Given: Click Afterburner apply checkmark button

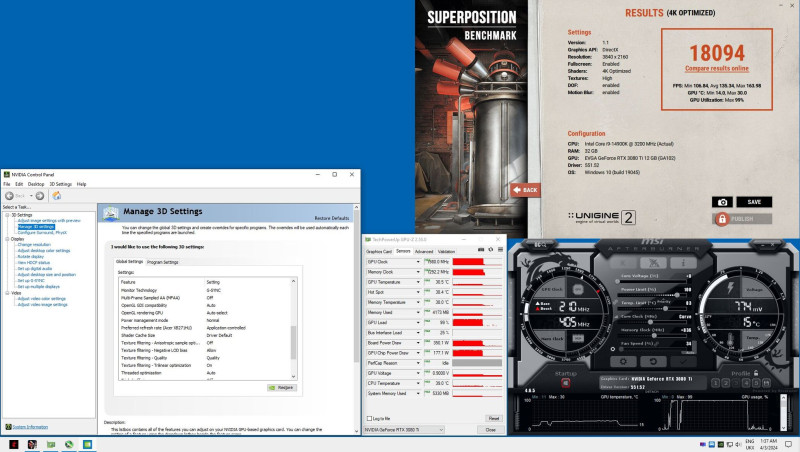Looking at the screenshot, I should click(x=683, y=361).
